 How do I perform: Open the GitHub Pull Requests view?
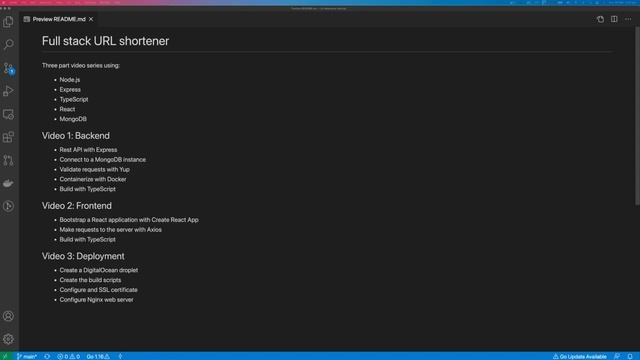click(8, 160)
